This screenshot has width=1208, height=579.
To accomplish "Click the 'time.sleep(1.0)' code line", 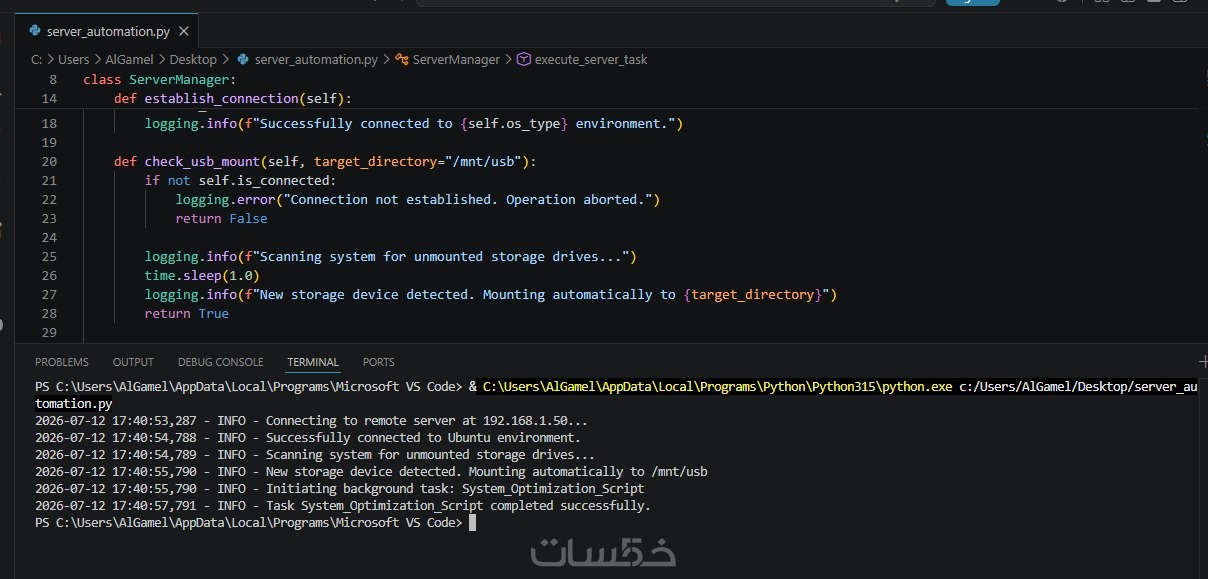I will [x=202, y=276].
